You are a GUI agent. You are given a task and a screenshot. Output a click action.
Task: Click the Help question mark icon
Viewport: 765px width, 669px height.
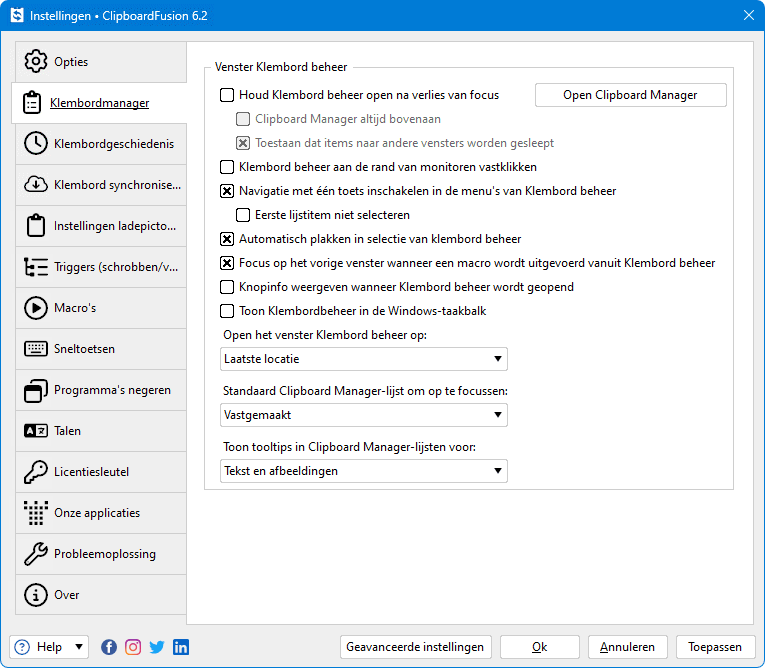click(22, 647)
